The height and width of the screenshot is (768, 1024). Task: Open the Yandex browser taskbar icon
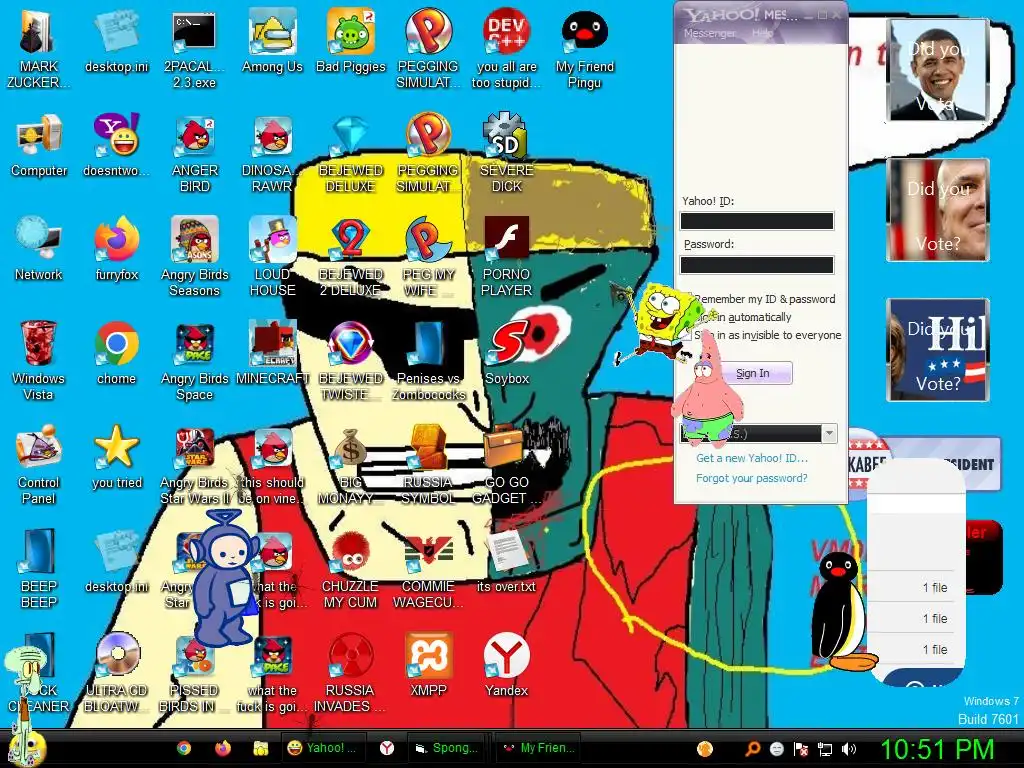[387, 748]
